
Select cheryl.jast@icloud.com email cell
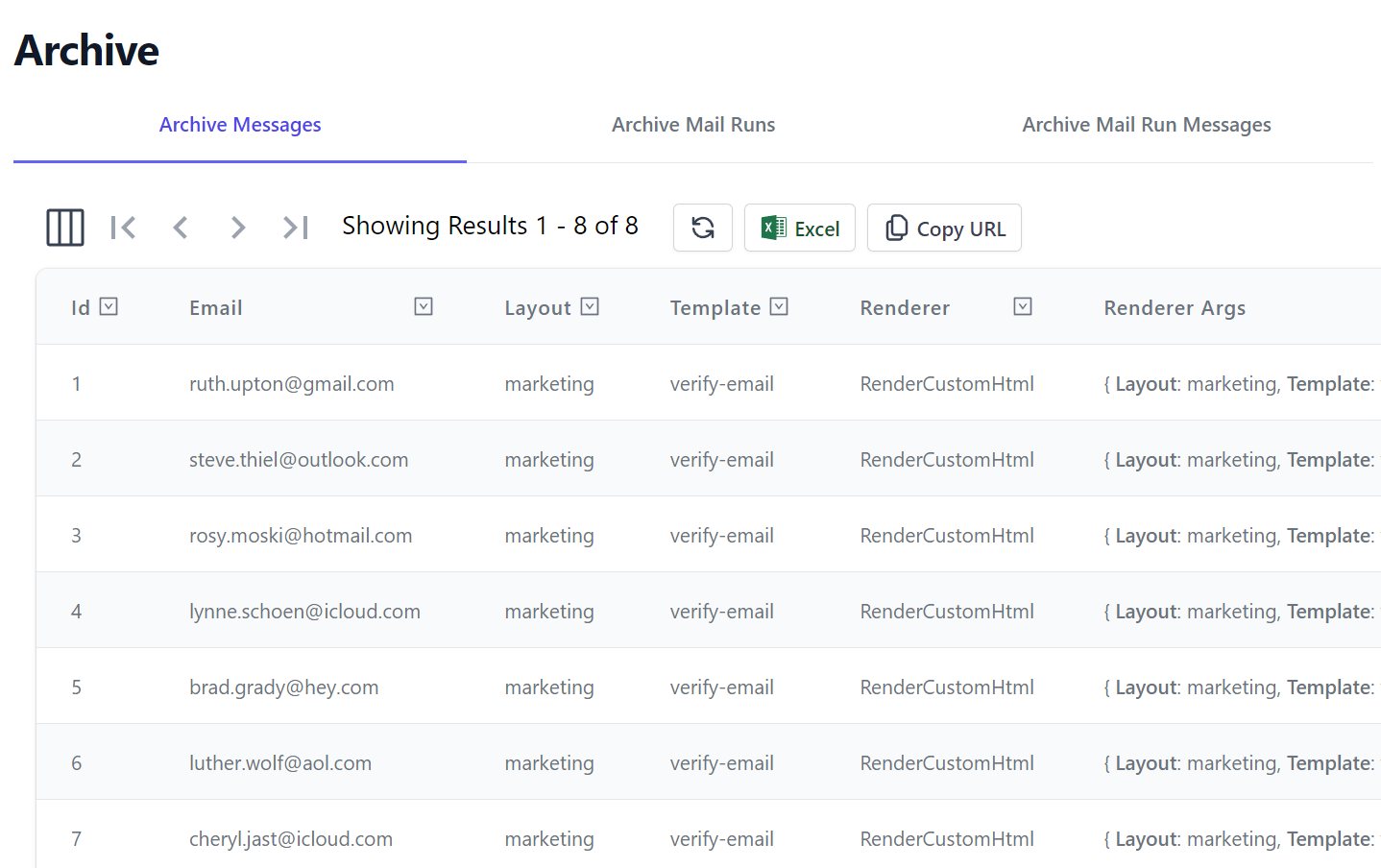pos(291,839)
